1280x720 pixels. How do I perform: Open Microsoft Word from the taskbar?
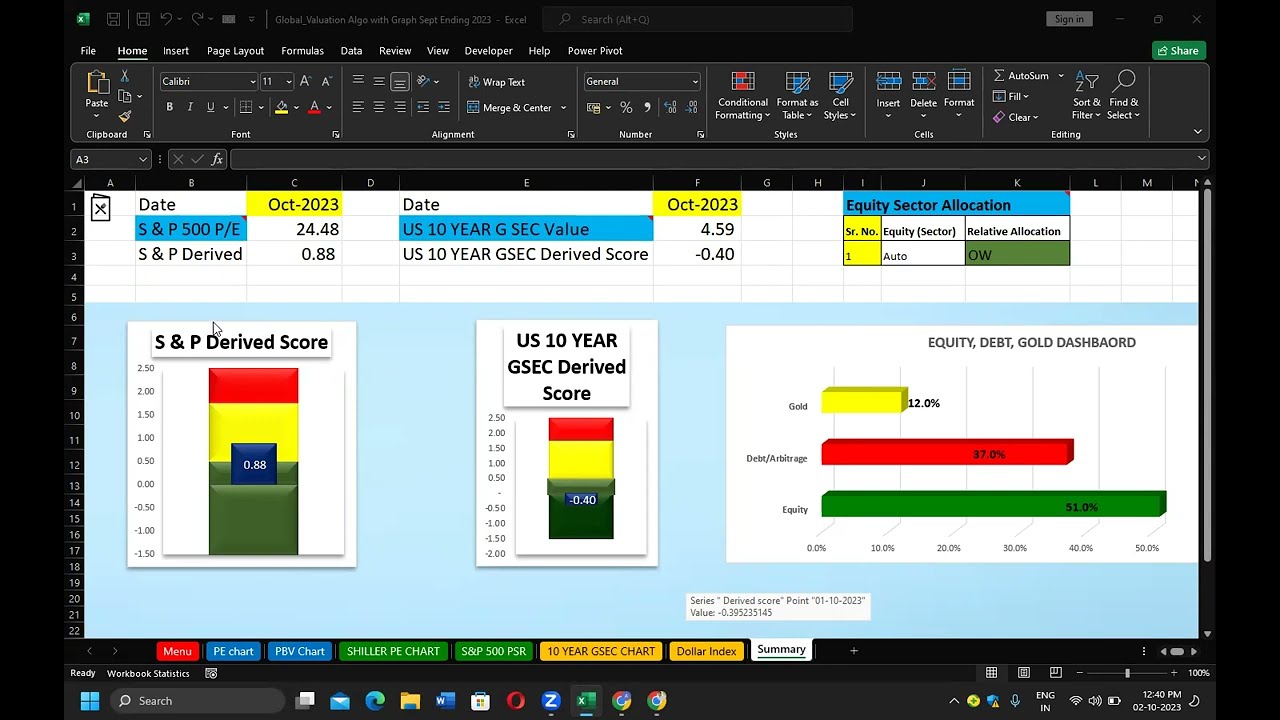pyautogui.click(x=445, y=701)
